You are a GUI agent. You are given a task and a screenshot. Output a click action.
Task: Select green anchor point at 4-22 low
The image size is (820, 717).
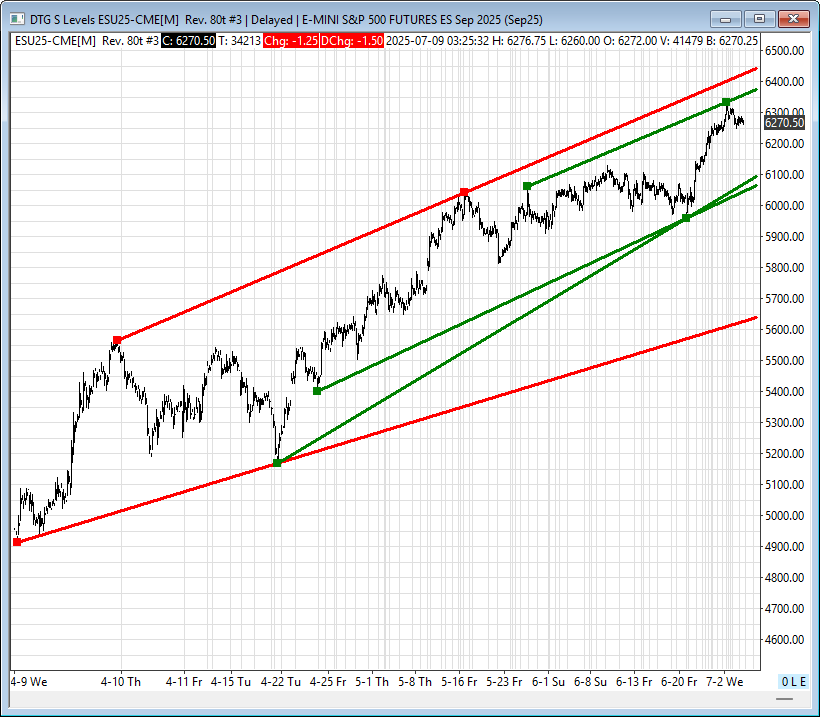(x=277, y=463)
